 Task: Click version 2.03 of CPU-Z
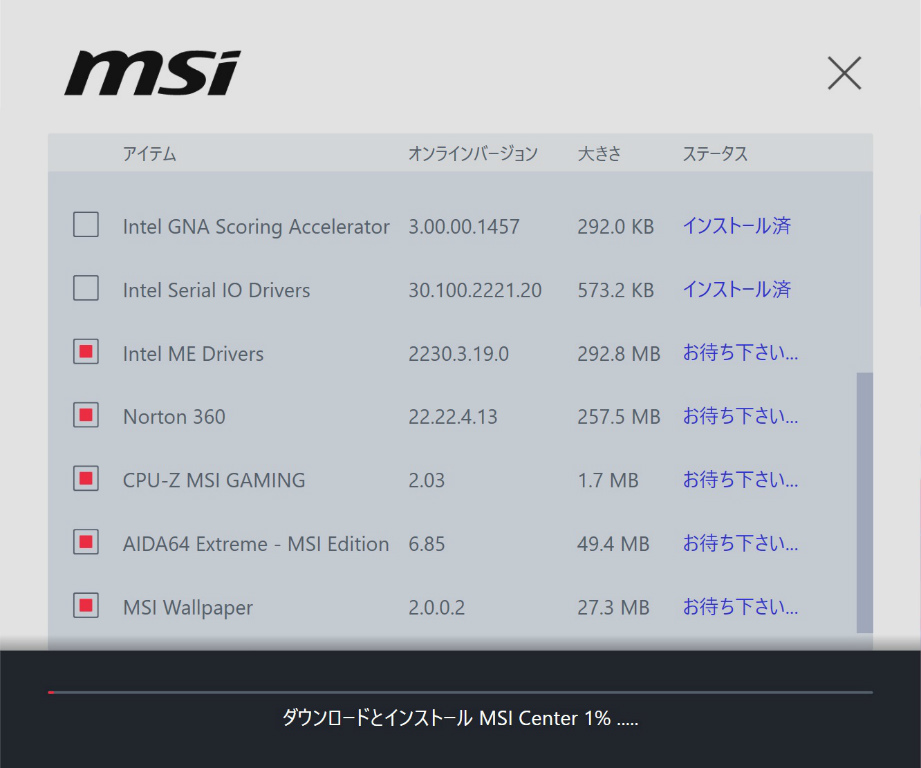pos(426,480)
